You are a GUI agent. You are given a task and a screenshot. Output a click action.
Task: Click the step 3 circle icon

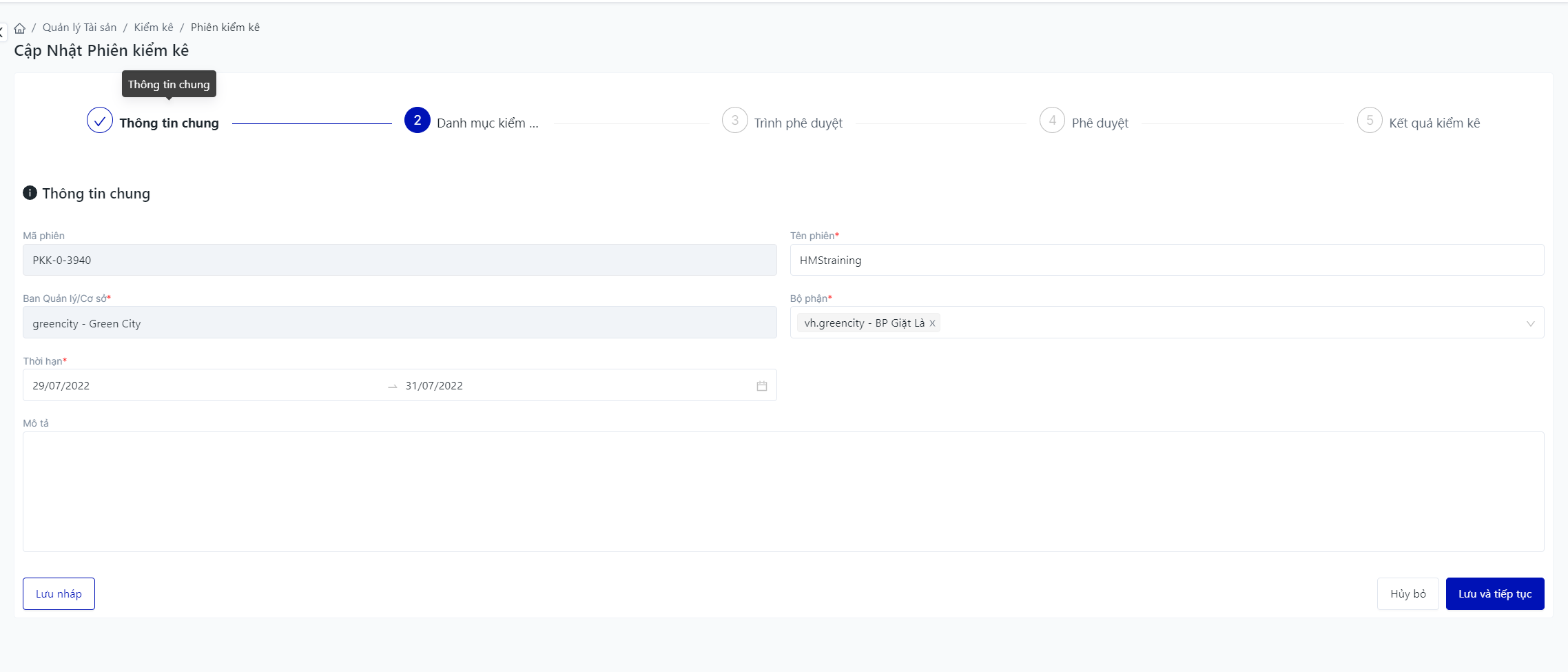pyautogui.click(x=734, y=121)
